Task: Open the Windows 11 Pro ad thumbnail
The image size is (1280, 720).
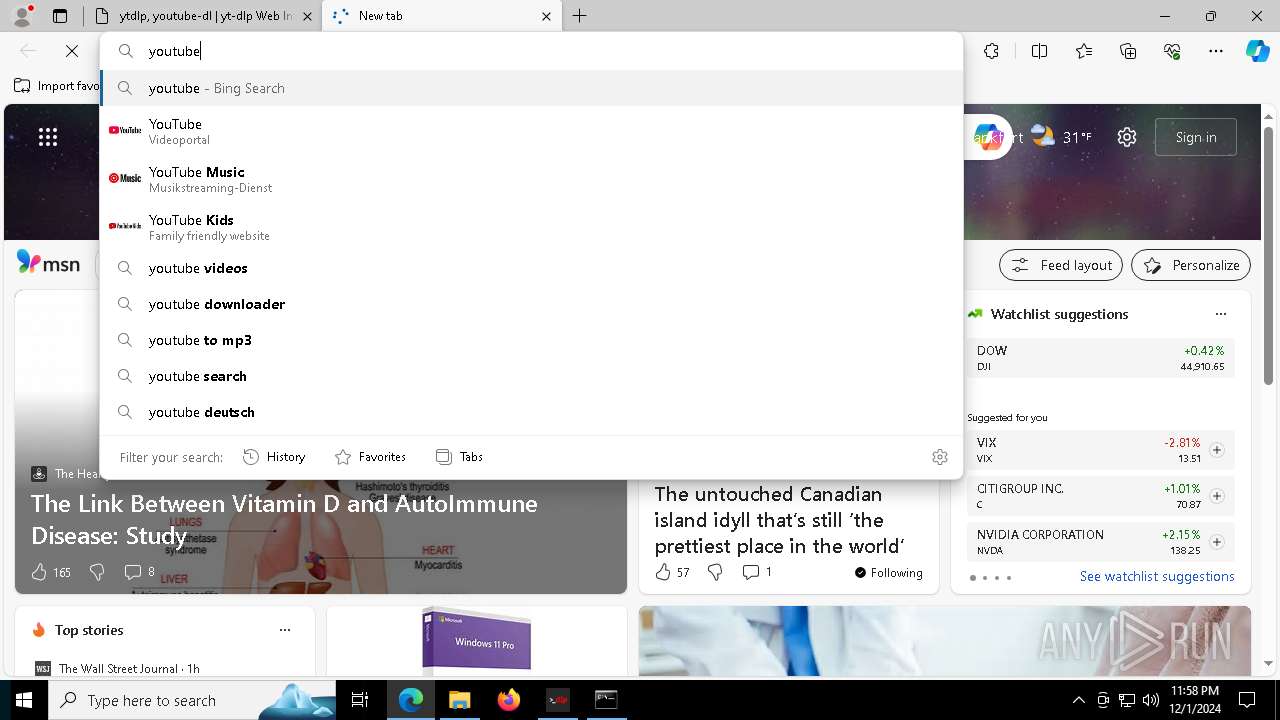Action: tap(477, 638)
